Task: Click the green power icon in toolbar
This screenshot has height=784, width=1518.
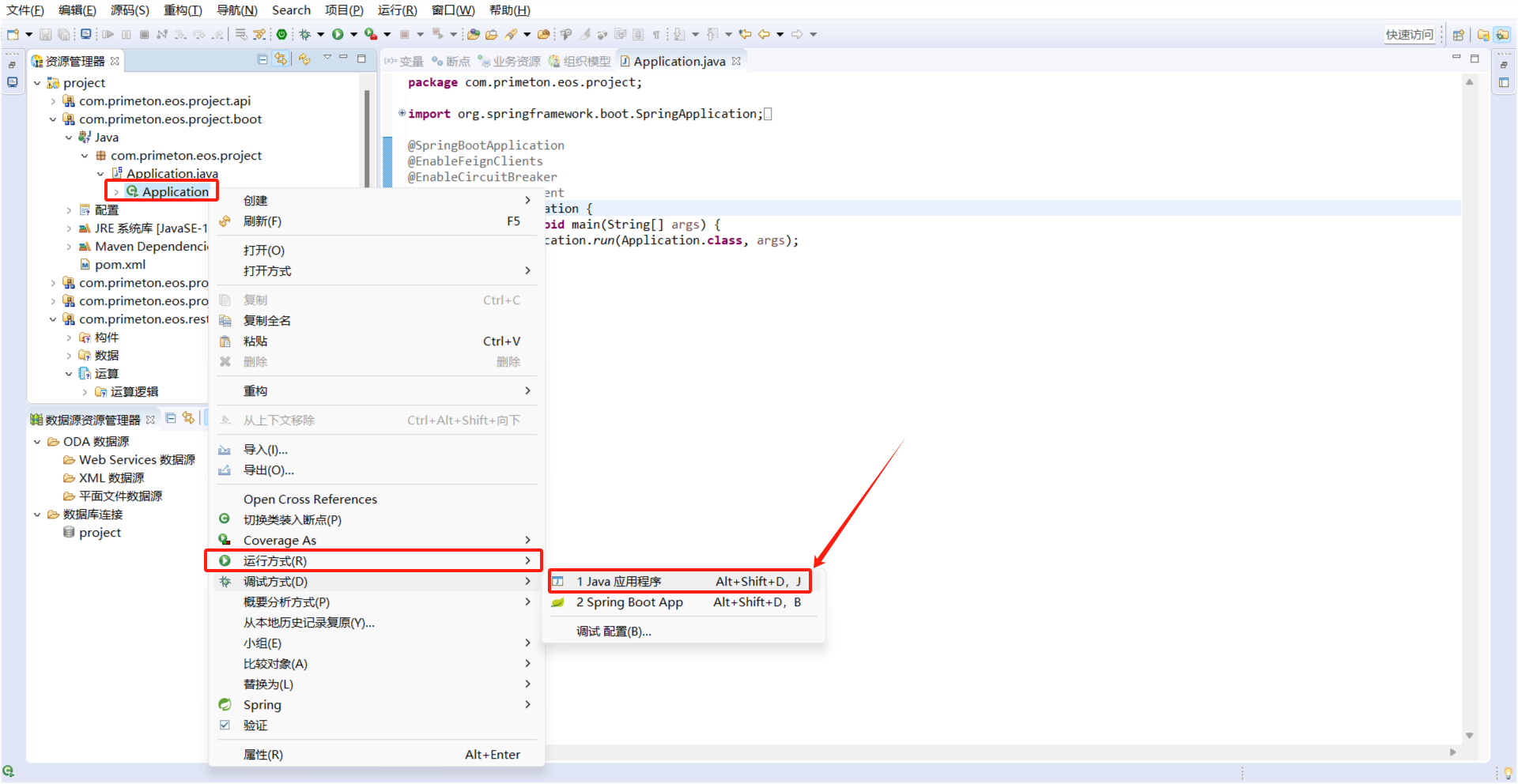Action: click(x=281, y=34)
